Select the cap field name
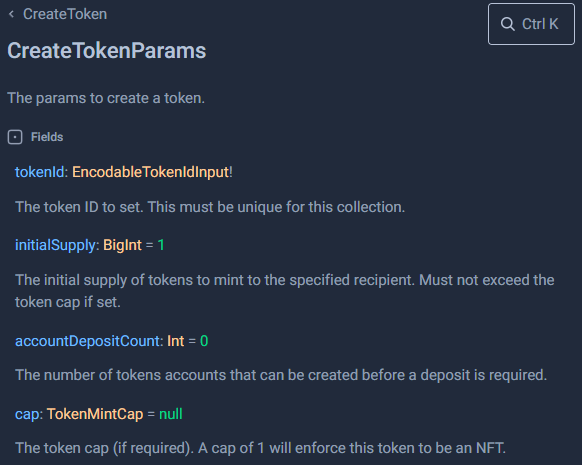 (27, 415)
